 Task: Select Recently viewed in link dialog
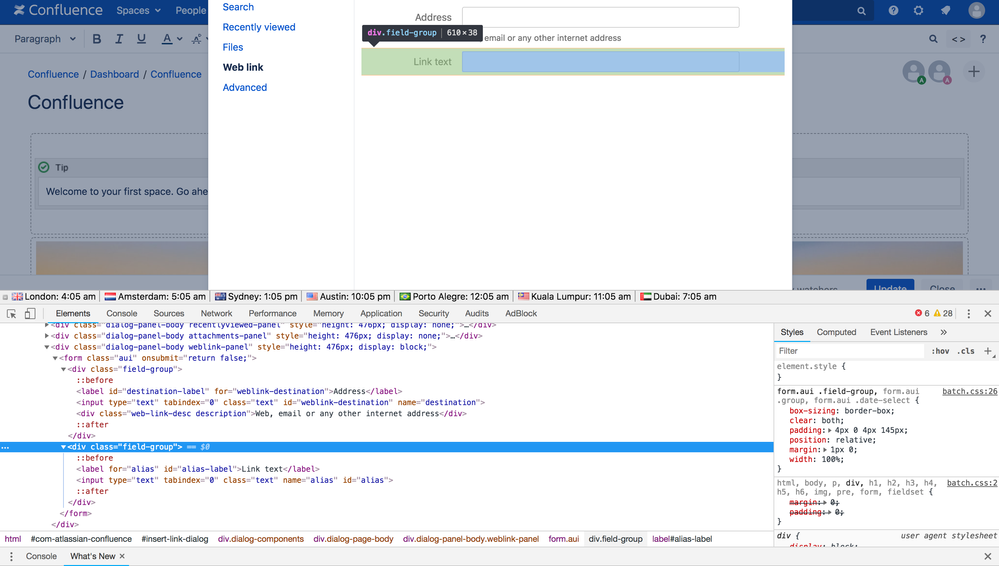(259, 27)
